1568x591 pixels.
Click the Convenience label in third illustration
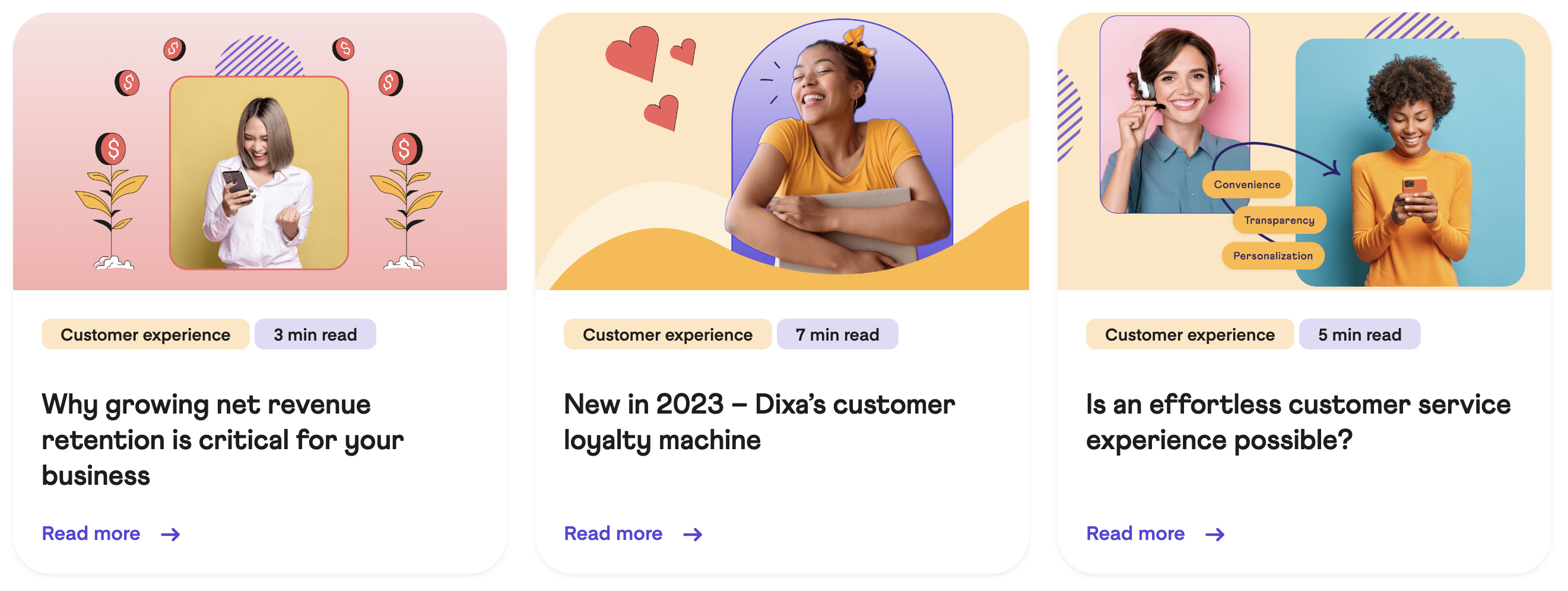(x=1246, y=185)
